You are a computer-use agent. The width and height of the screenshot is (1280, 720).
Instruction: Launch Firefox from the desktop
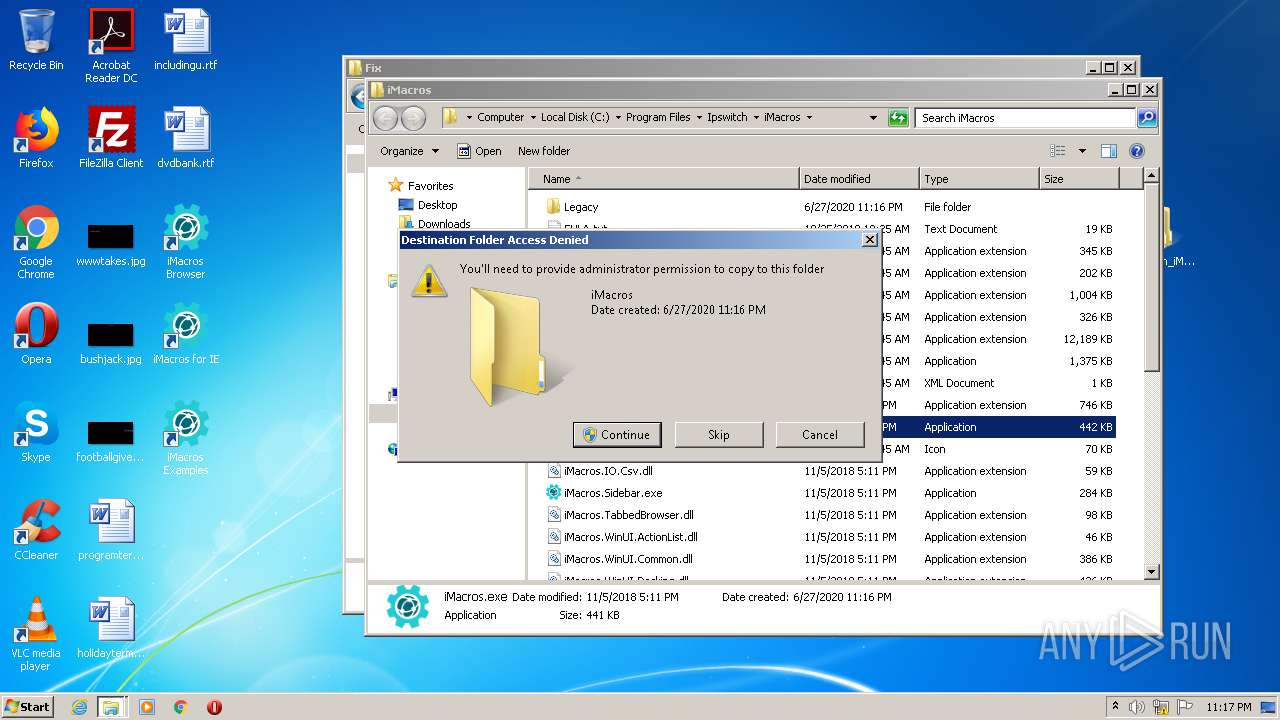36,138
